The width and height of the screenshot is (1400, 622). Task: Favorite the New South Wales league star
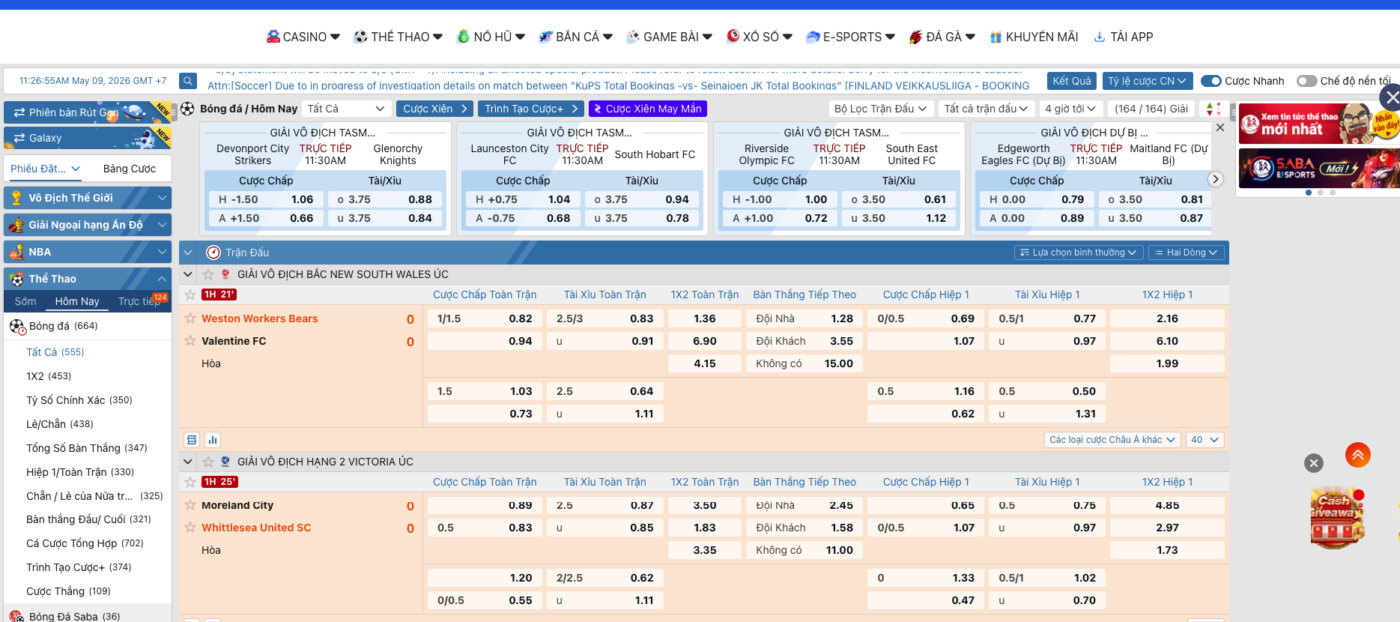pyautogui.click(x=208, y=274)
